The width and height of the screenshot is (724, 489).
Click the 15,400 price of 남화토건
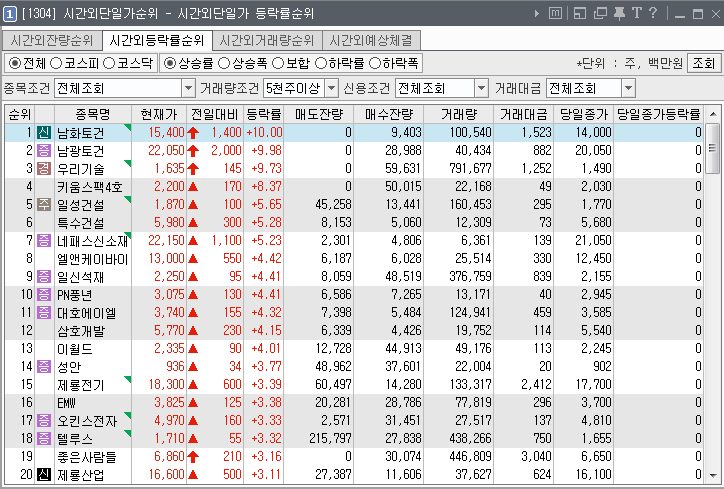[166, 133]
